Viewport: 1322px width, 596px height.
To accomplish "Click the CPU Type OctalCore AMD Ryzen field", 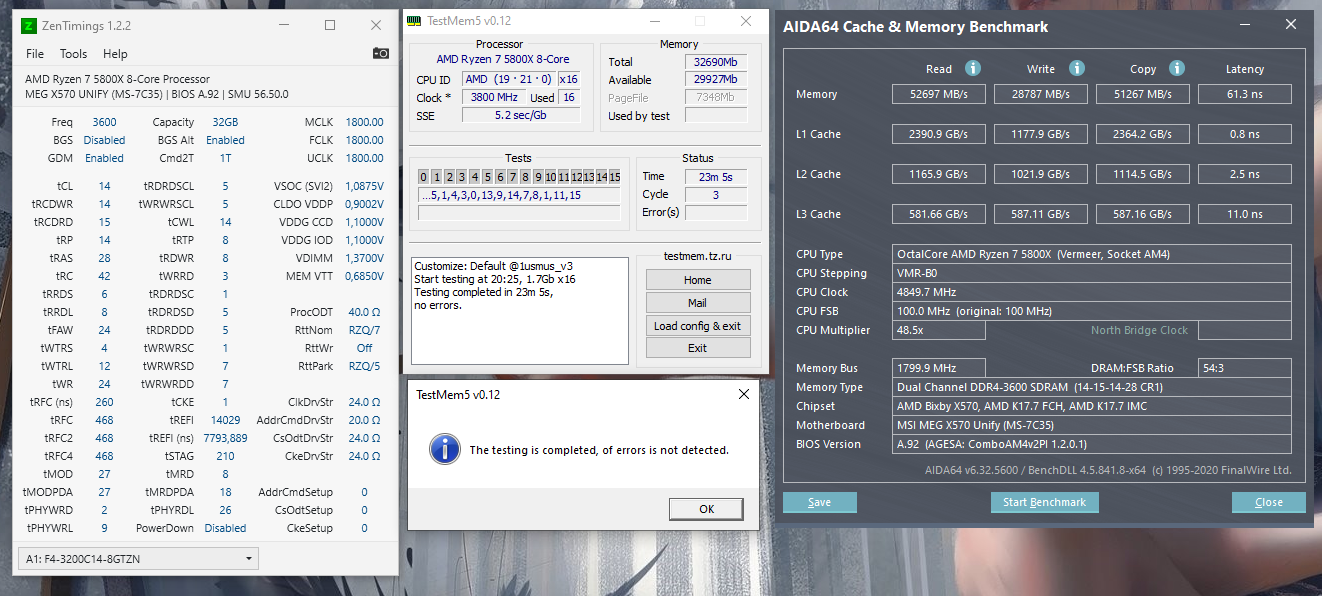I will (1092, 254).
